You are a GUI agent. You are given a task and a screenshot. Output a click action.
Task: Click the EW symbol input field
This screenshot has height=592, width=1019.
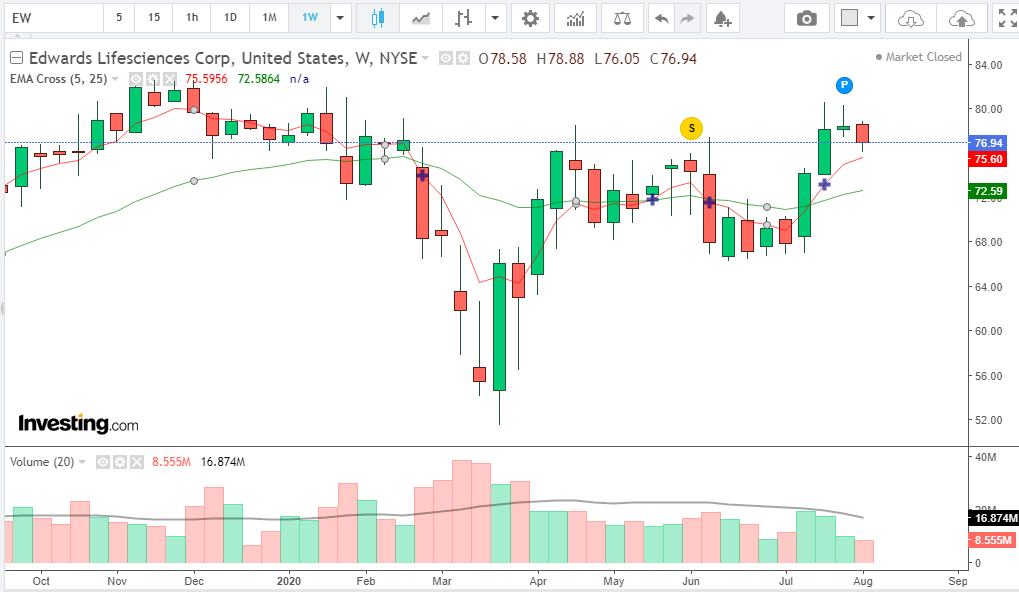[55, 18]
